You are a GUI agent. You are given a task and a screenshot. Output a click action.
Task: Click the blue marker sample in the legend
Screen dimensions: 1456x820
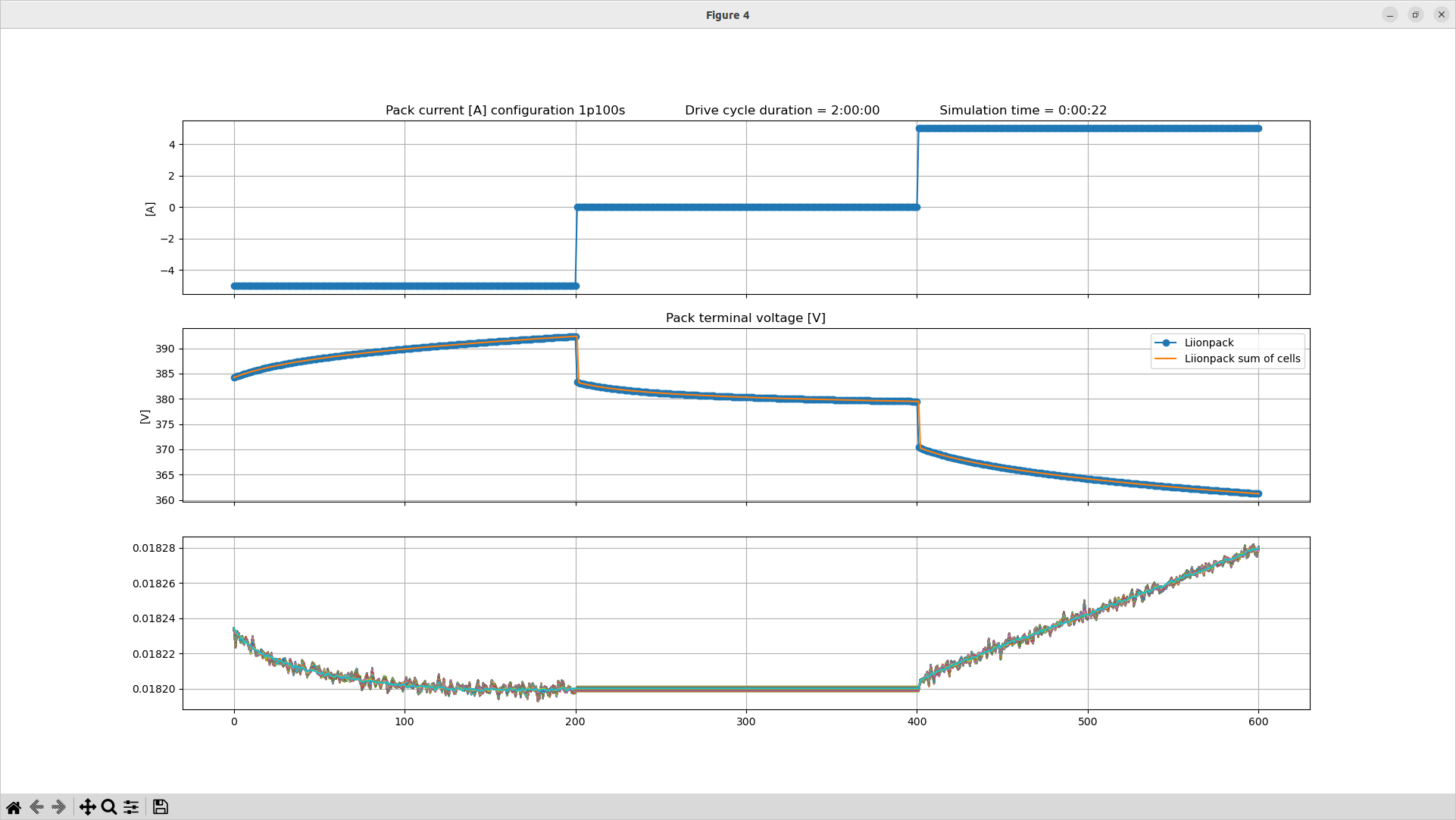pos(1165,342)
